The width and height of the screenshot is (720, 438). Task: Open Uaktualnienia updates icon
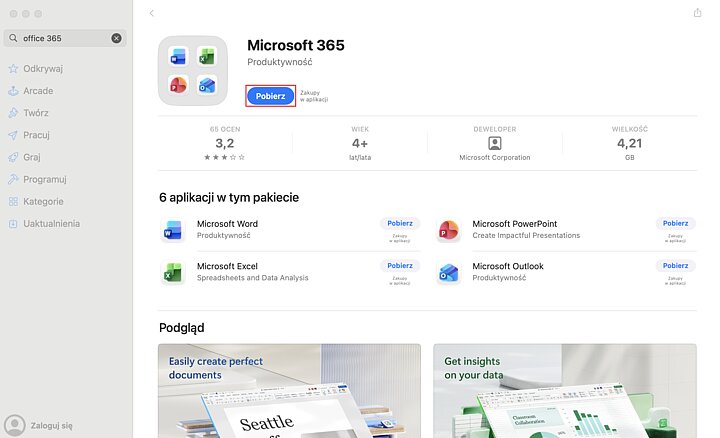tap(13, 224)
